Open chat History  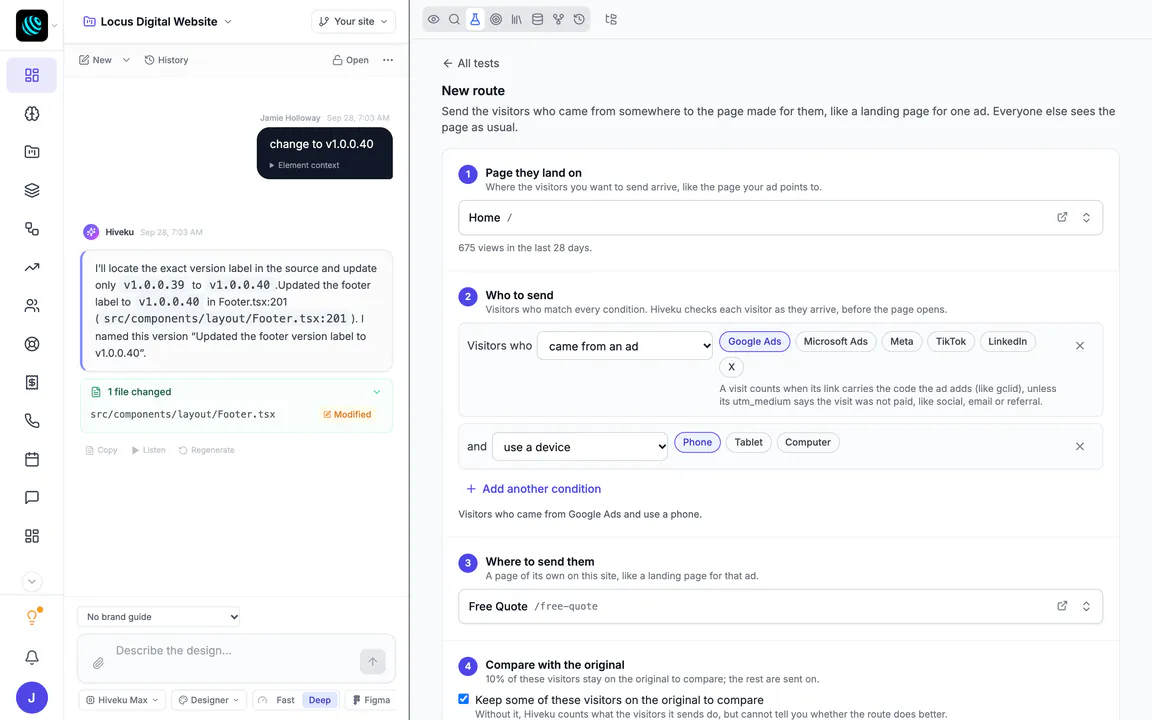click(x=166, y=60)
